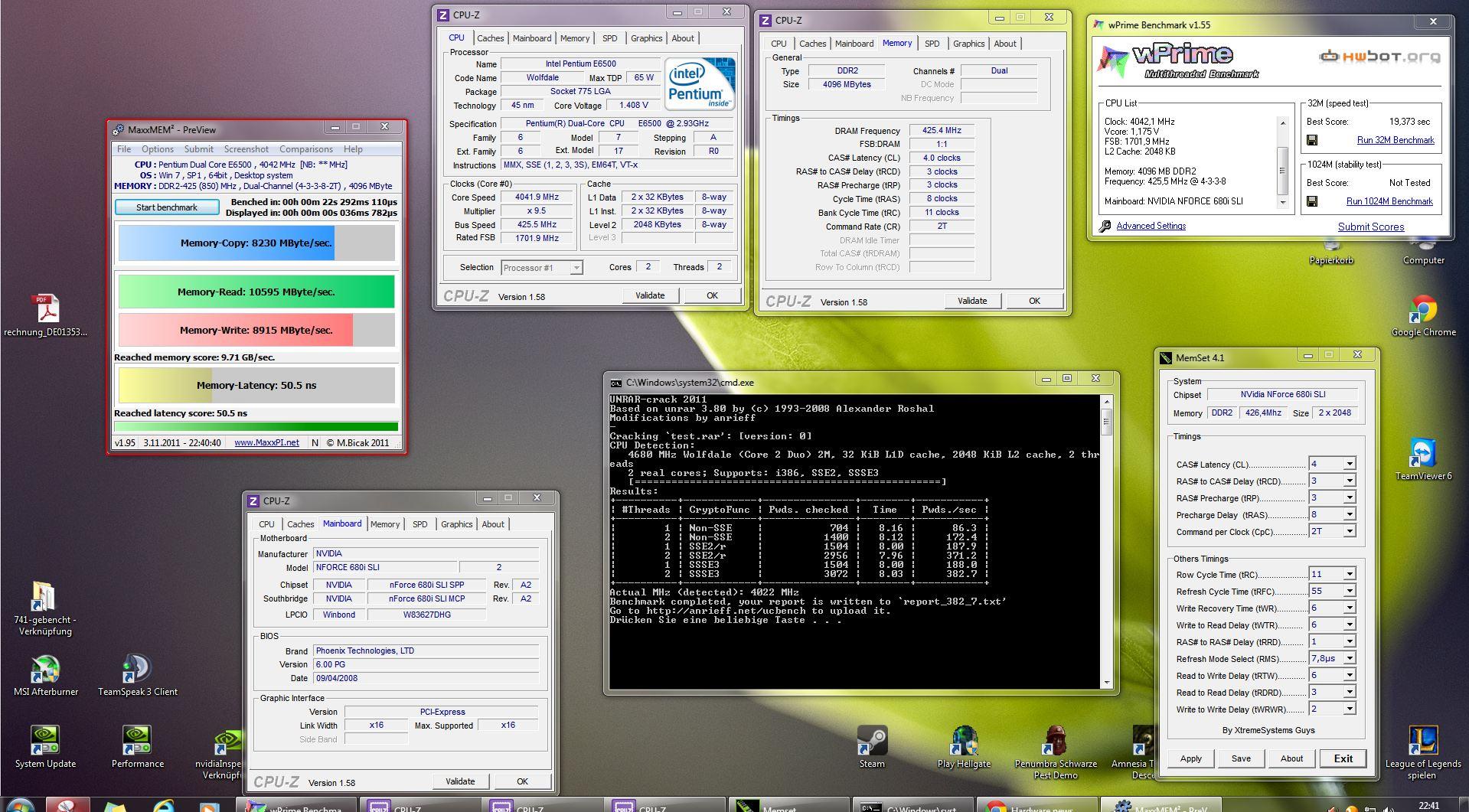The width and height of the screenshot is (1469, 812).
Task: Open the RAS# Precharge (tRP) dropdown
Action: click(x=1350, y=497)
